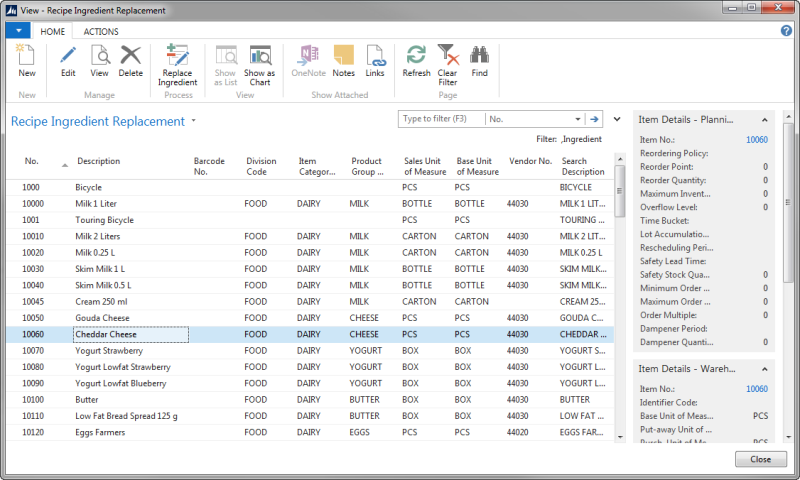The image size is (800, 480).
Task: Show as Chart view icon
Action: pyautogui.click(x=260, y=64)
